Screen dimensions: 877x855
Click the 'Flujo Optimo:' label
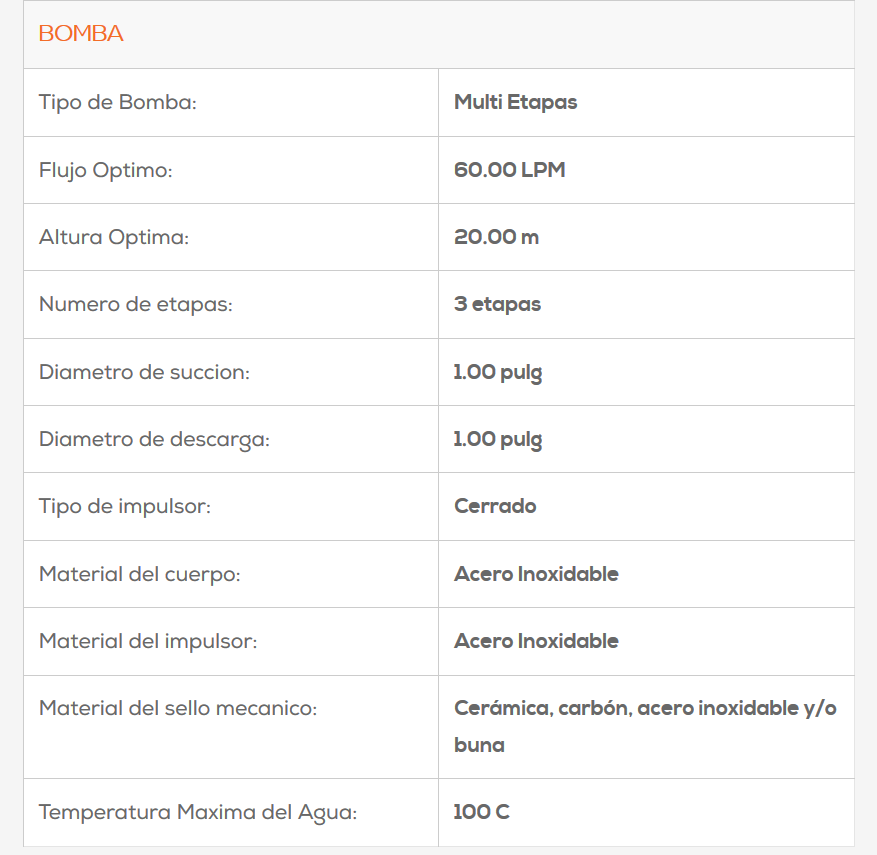(x=105, y=170)
